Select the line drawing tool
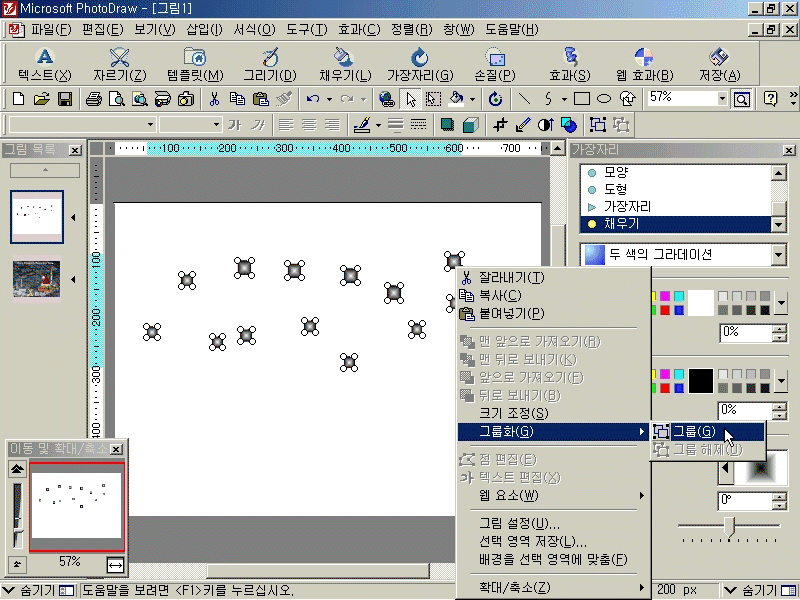The image size is (800, 600). (x=524, y=98)
